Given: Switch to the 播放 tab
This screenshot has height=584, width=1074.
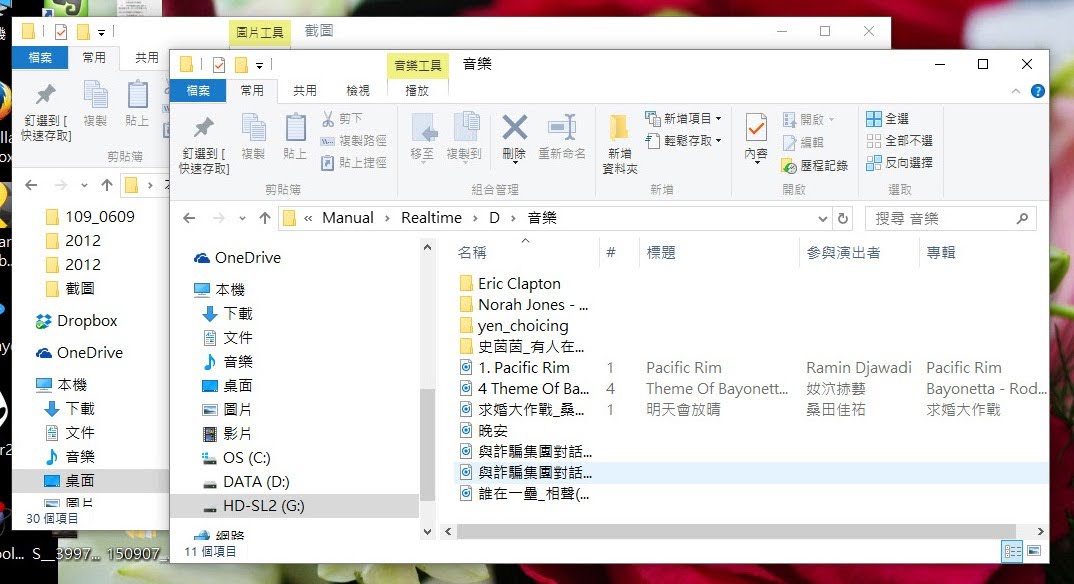Looking at the screenshot, I should click(x=417, y=90).
